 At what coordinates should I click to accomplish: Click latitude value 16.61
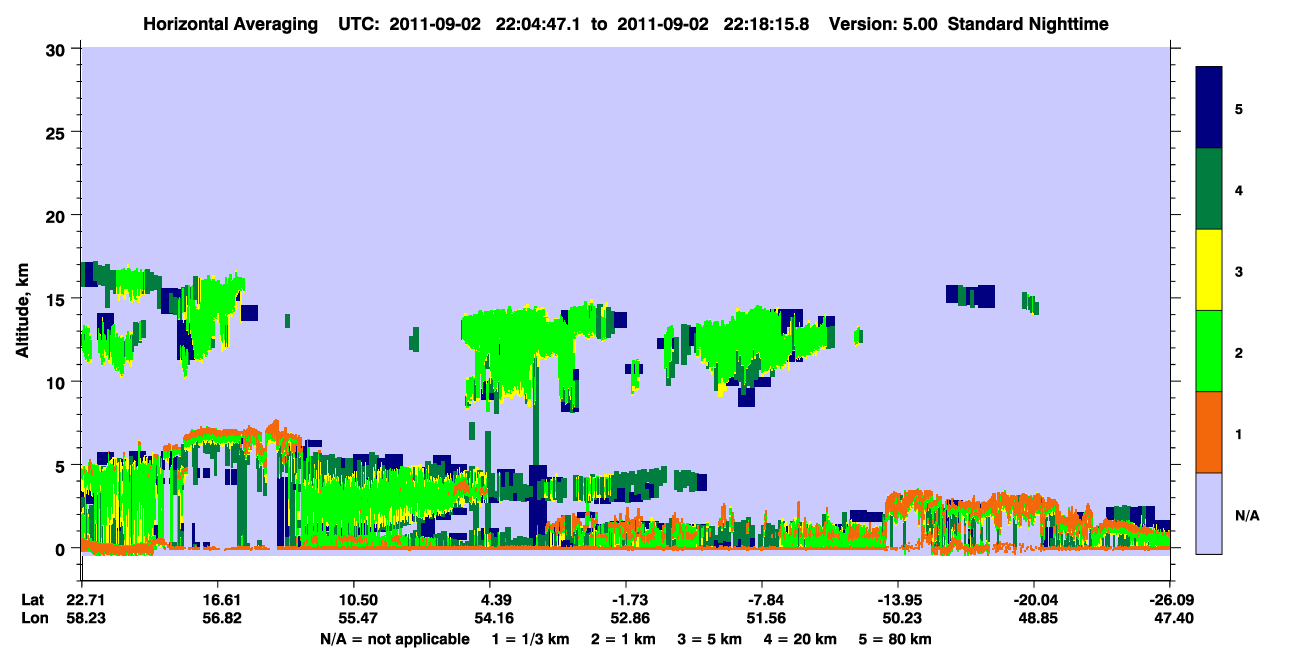217,600
